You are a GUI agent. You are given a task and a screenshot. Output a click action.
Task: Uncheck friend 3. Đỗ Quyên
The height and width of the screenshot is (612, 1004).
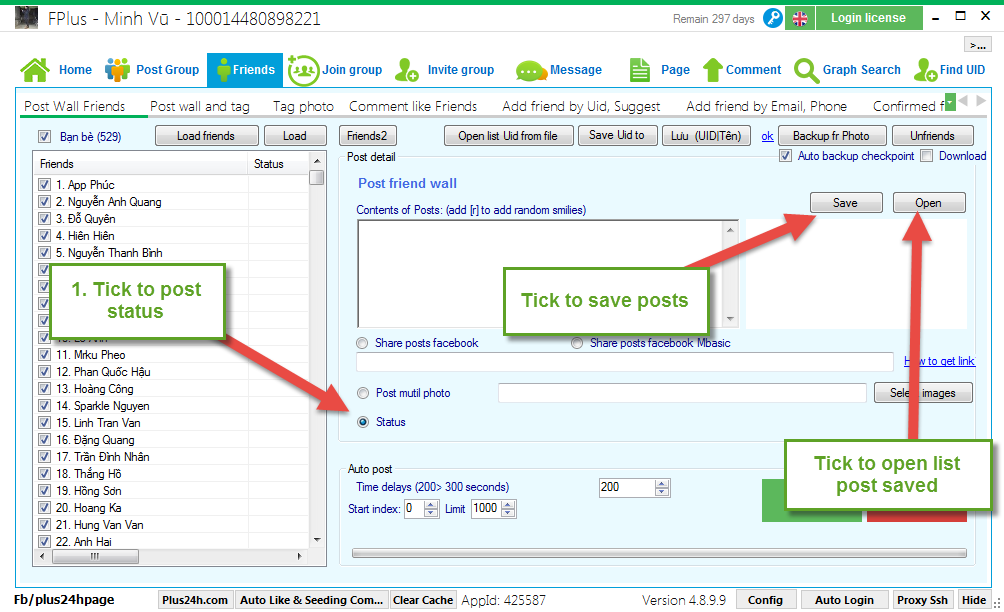44,219
